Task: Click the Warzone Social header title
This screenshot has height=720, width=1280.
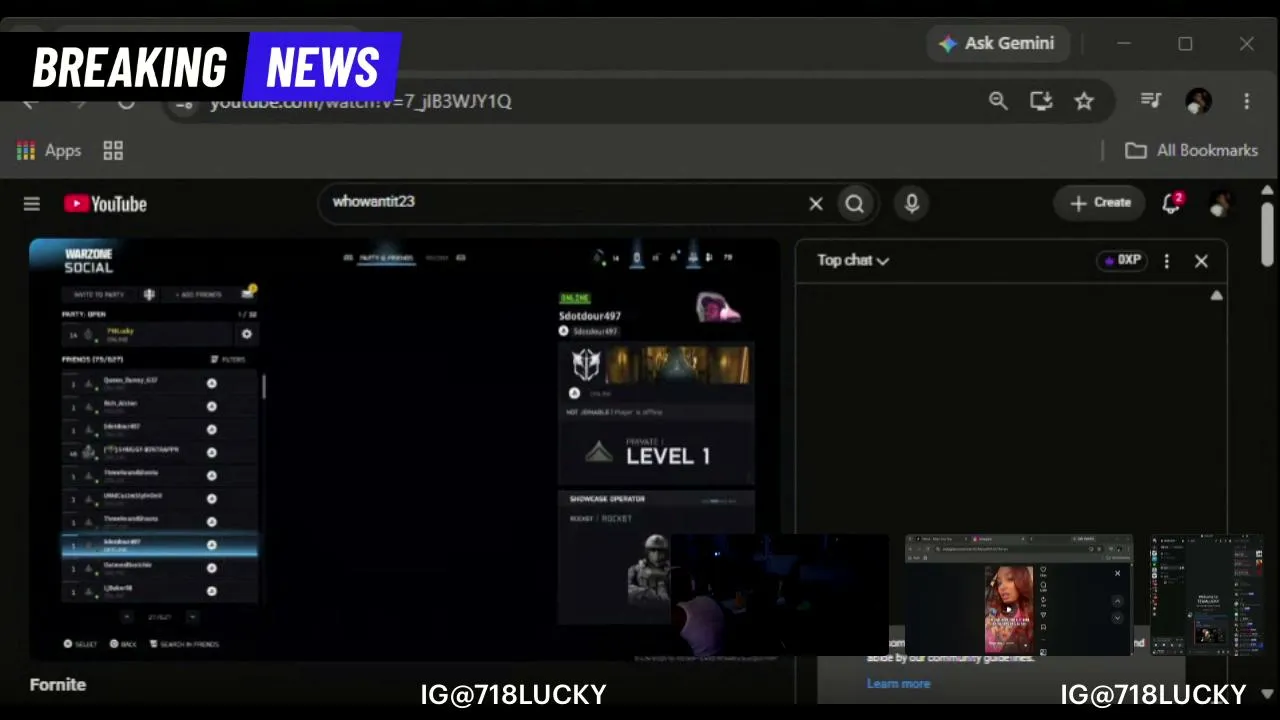Action: [x=89, y=261]
